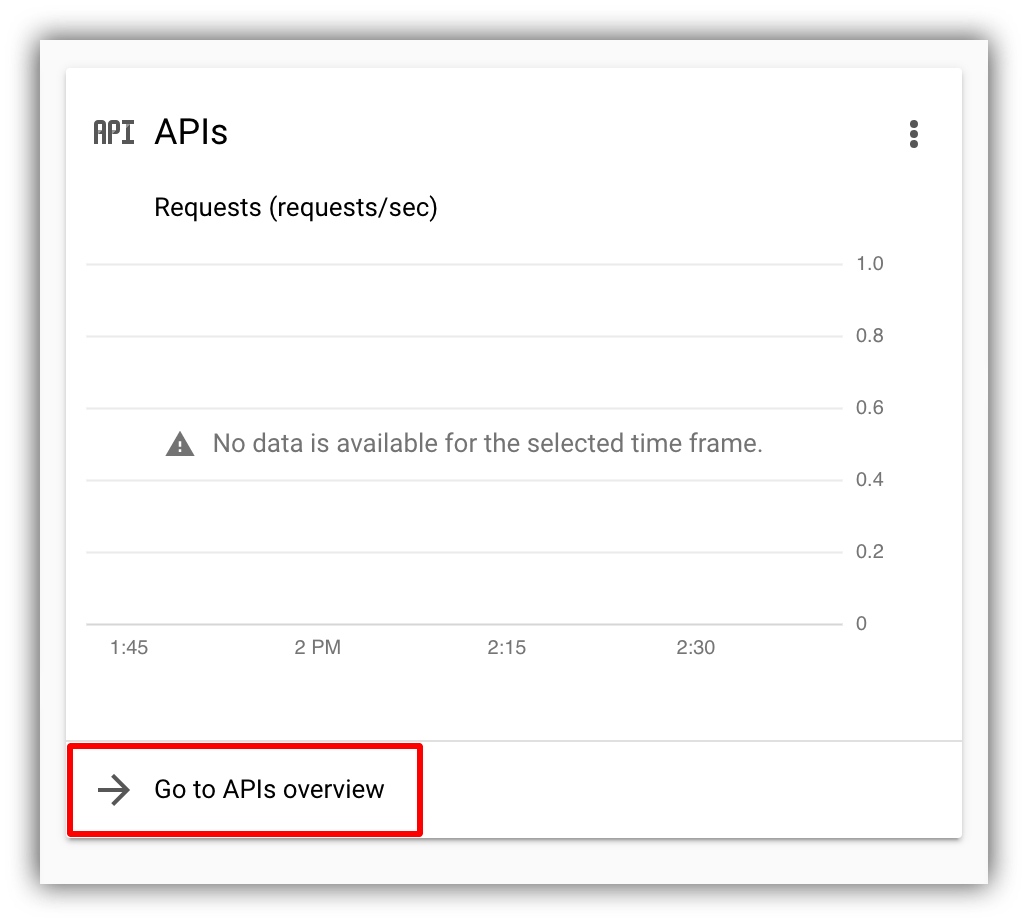This screenshot has height=924, width=1028.
Task: Click the 0.2 gridline marker
Action: click(870, 551)
